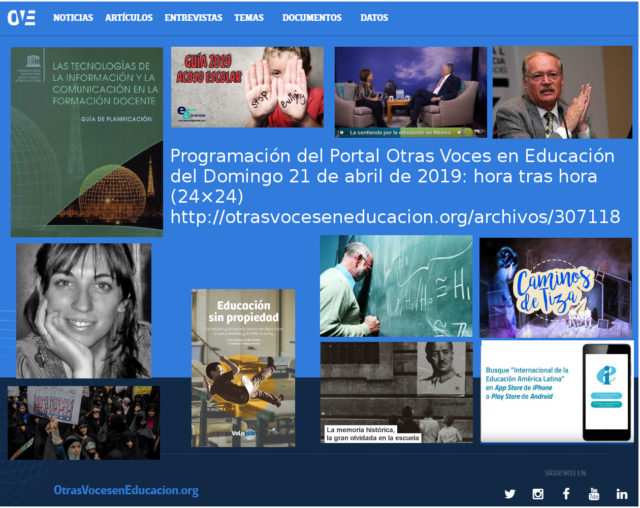This screenshot has height=508, width=640.
Task: Open the UNESCO Guía de Planificación cover
Action: pyautogui.click(x=86, y=141)
